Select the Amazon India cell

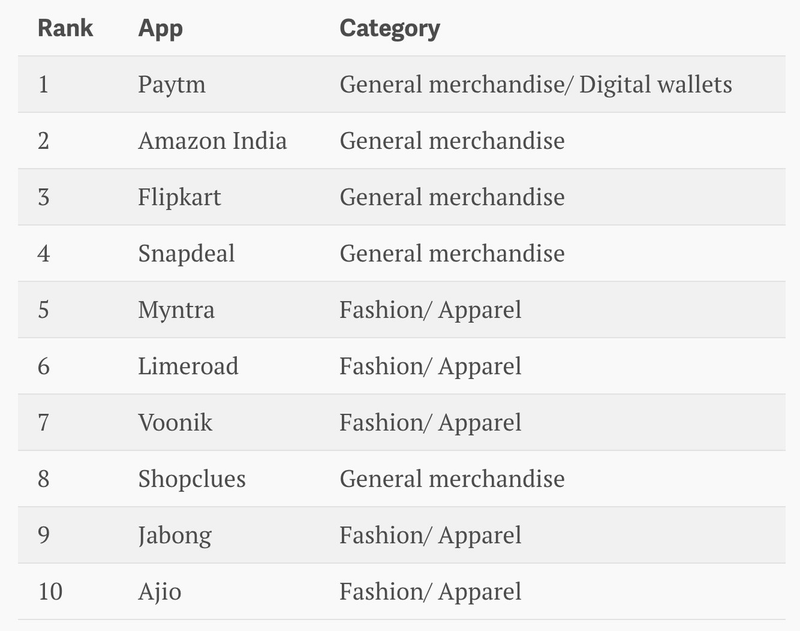(x=212, y=141)
